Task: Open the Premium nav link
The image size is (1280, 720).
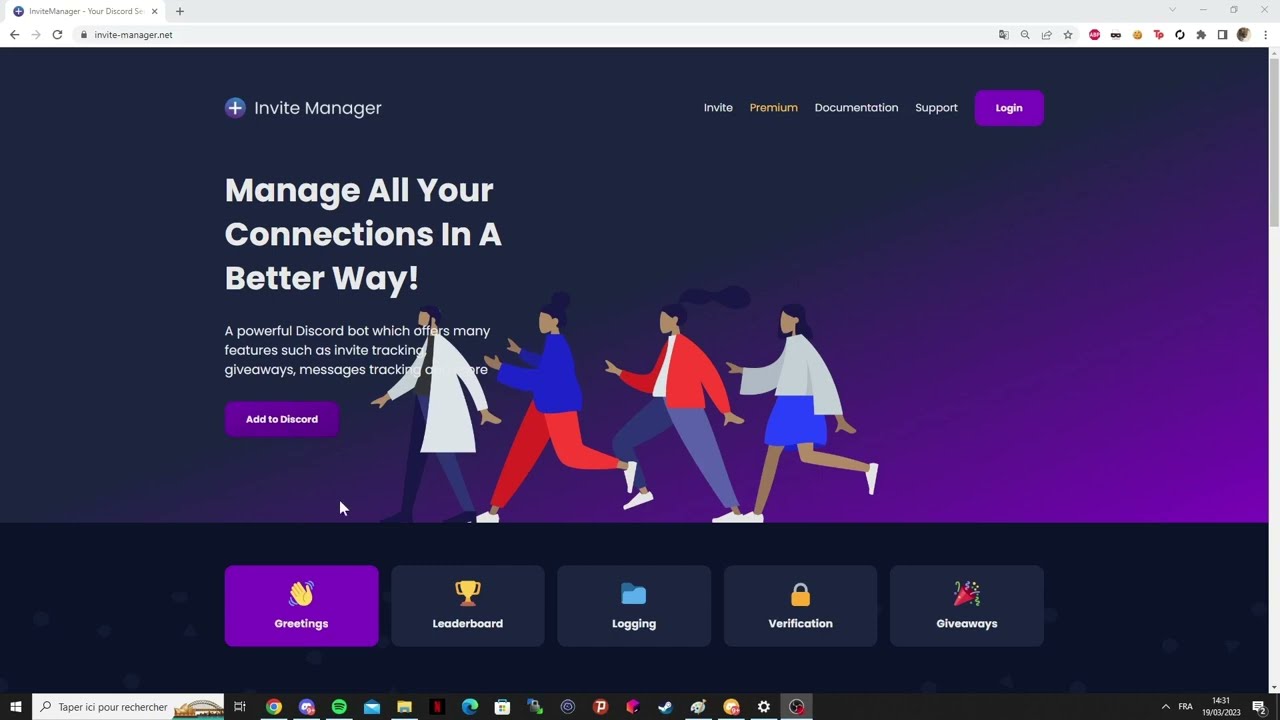Action: pyautogui.click(x=774, y=108)
